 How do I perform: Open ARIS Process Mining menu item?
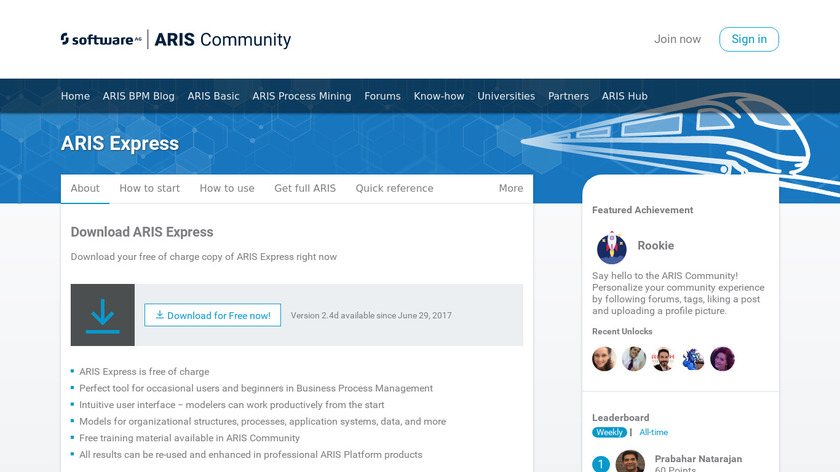click(x=302, y=96)
